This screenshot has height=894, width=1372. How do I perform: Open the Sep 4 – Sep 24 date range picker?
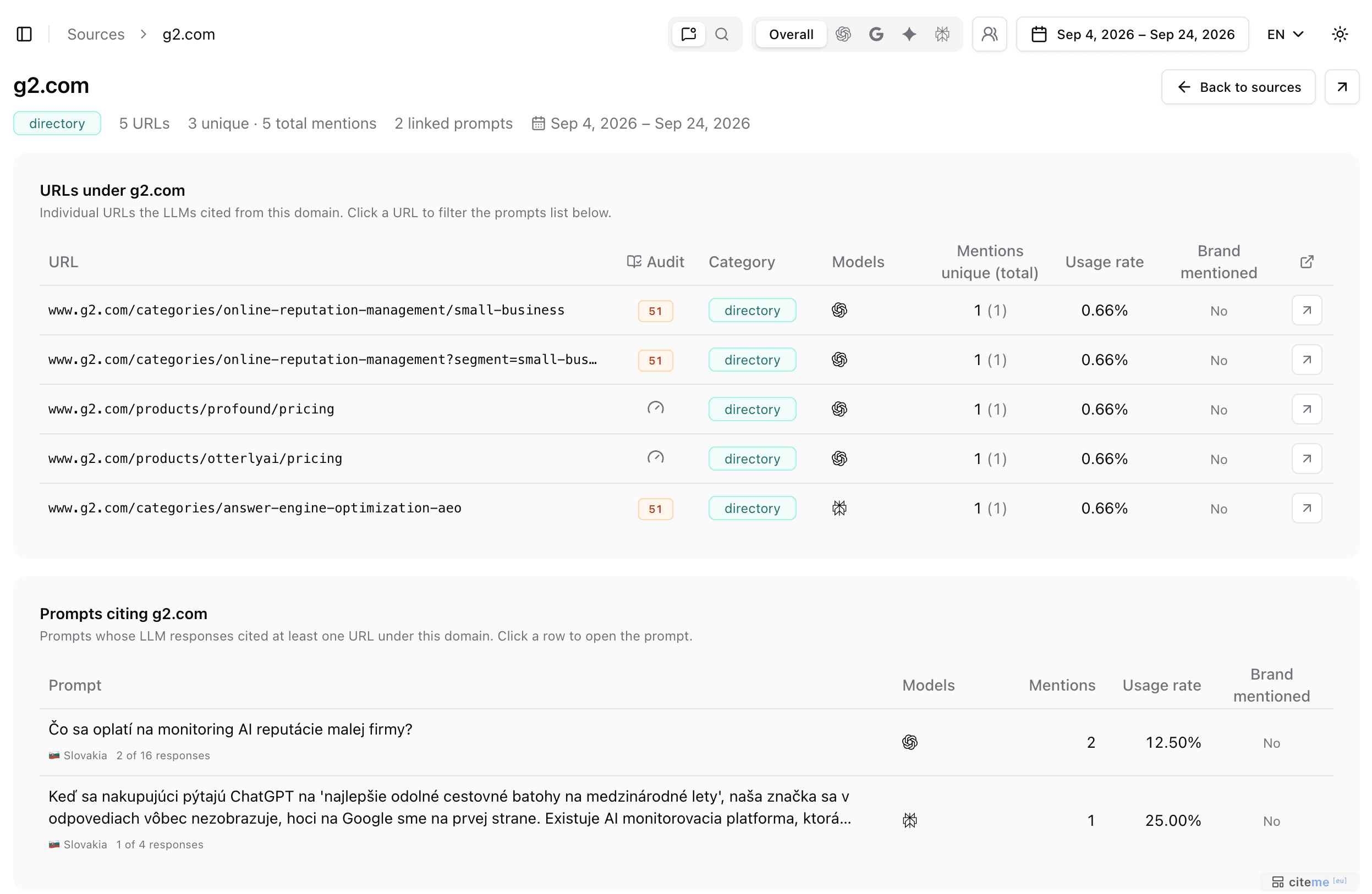coord(1132,34)
